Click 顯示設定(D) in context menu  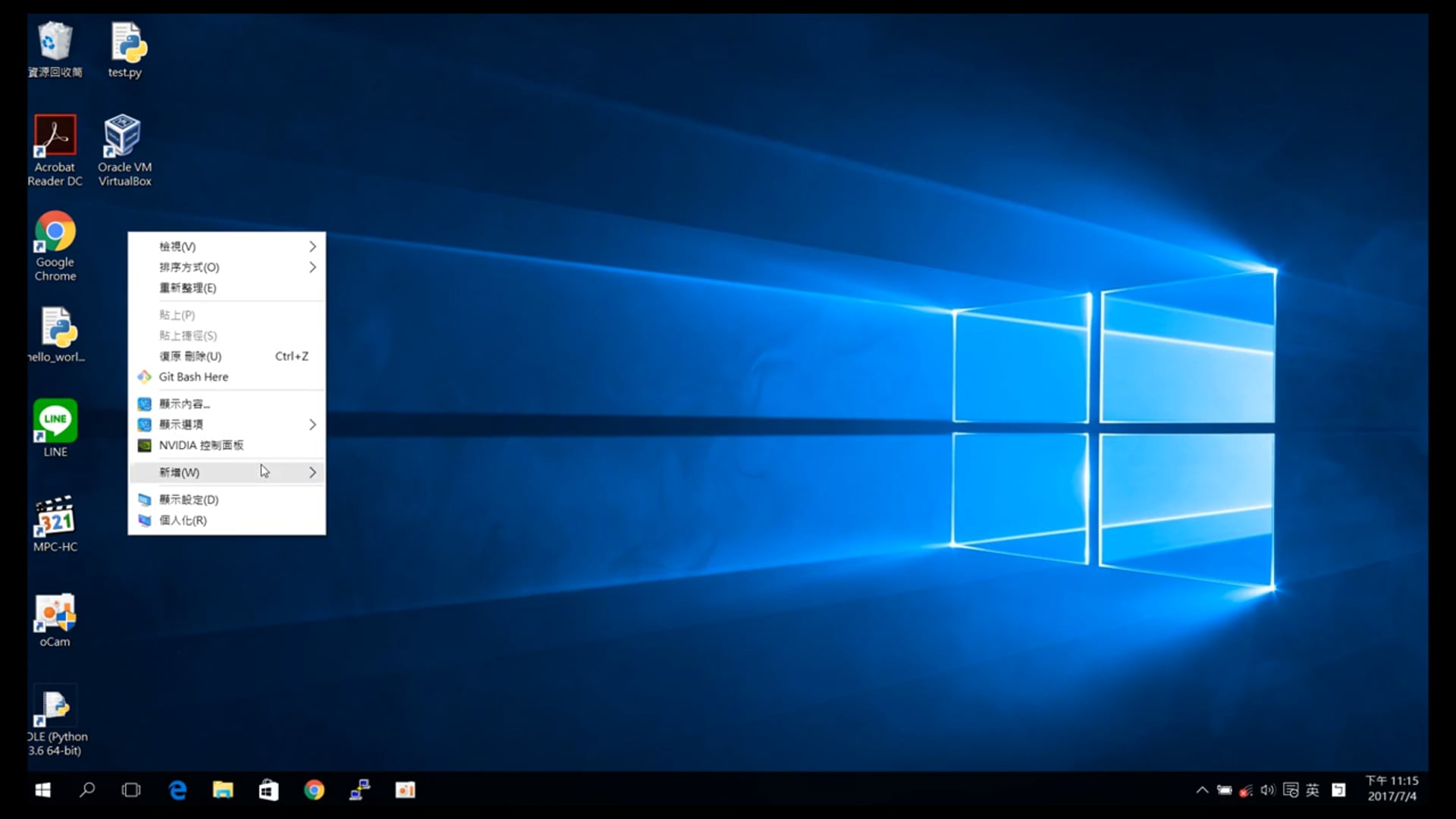(189, 500)
